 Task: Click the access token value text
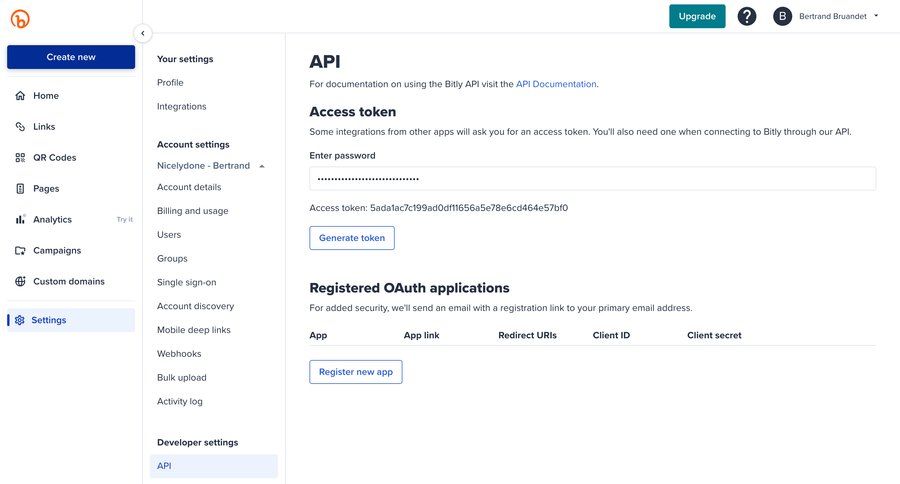tap(469, 208)
